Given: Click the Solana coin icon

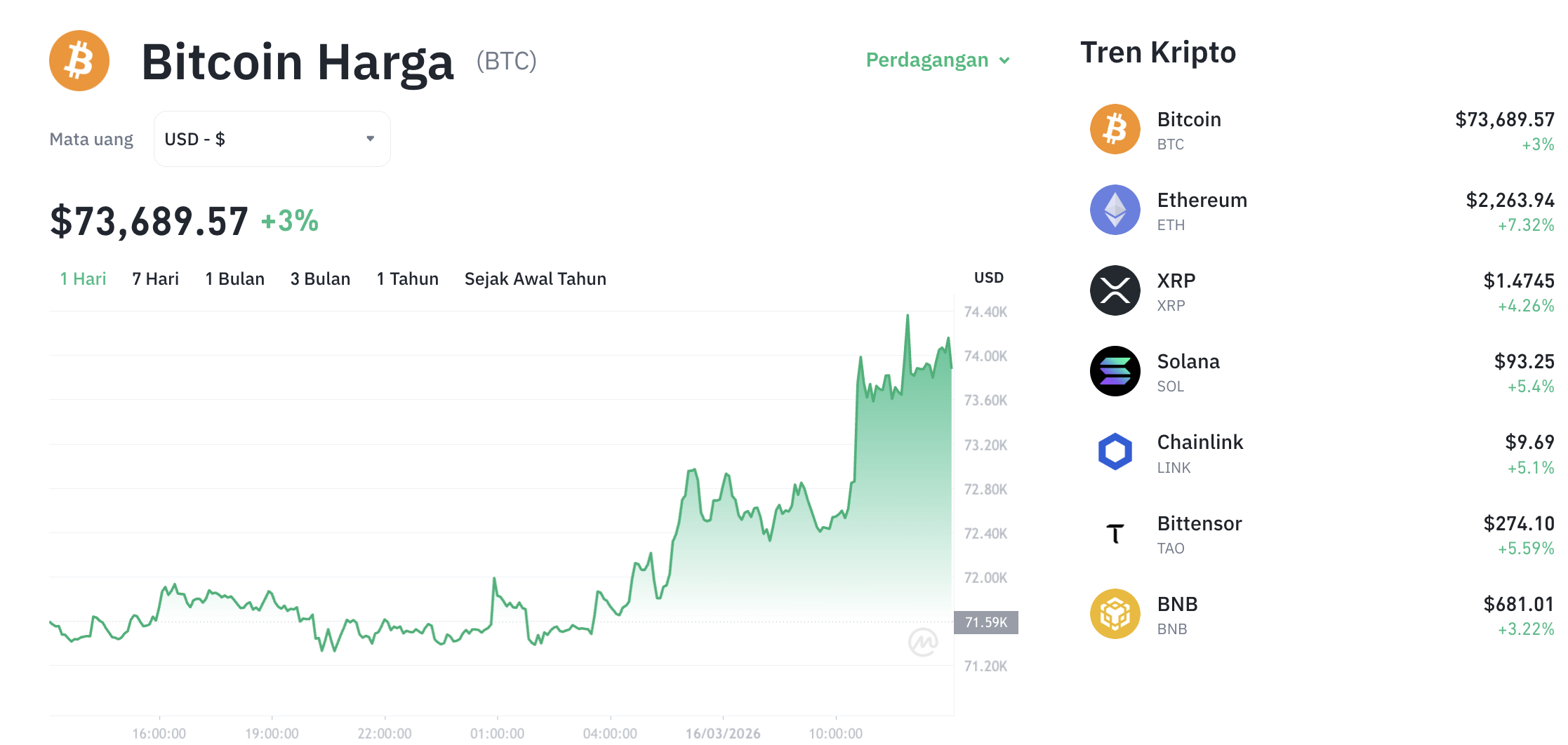Looking at the screenshot, I should [1114, 371].
